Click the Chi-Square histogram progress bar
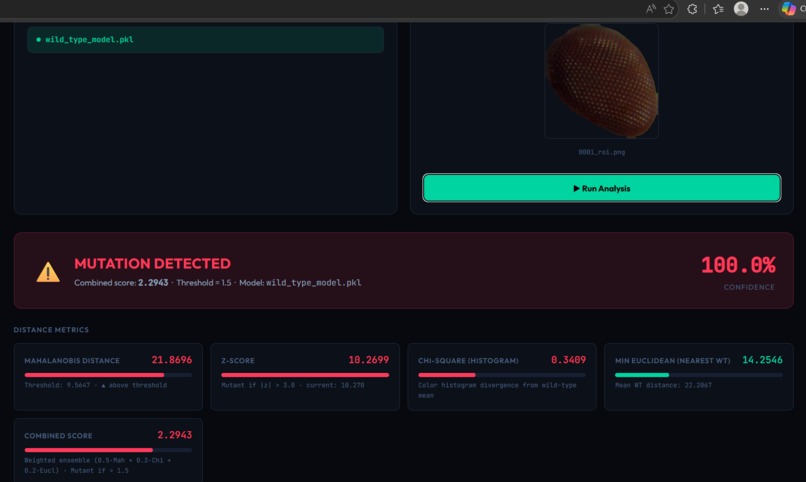The width and height of the screenshot is (806, 482). pos(502,375)
